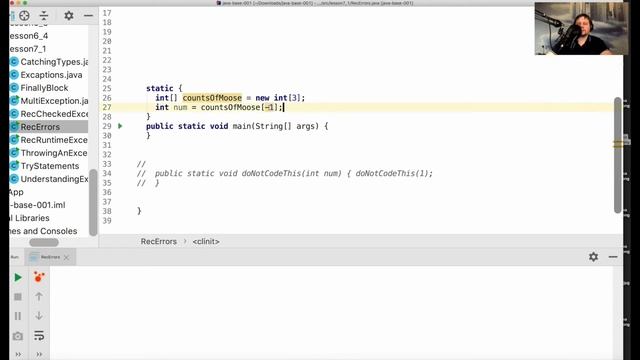Screen dimensions: 640x360
Task: Click the locate-in-project target icon
Action: point(24,16)
